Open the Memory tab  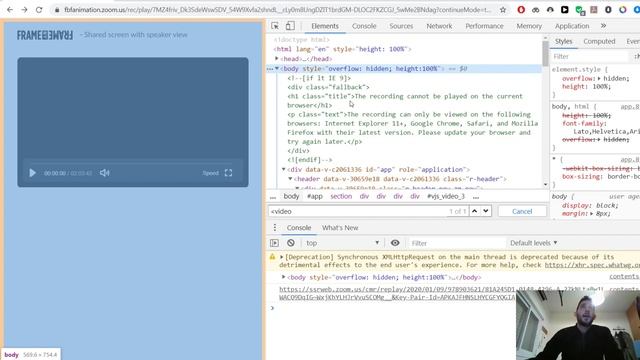[529, 26]
